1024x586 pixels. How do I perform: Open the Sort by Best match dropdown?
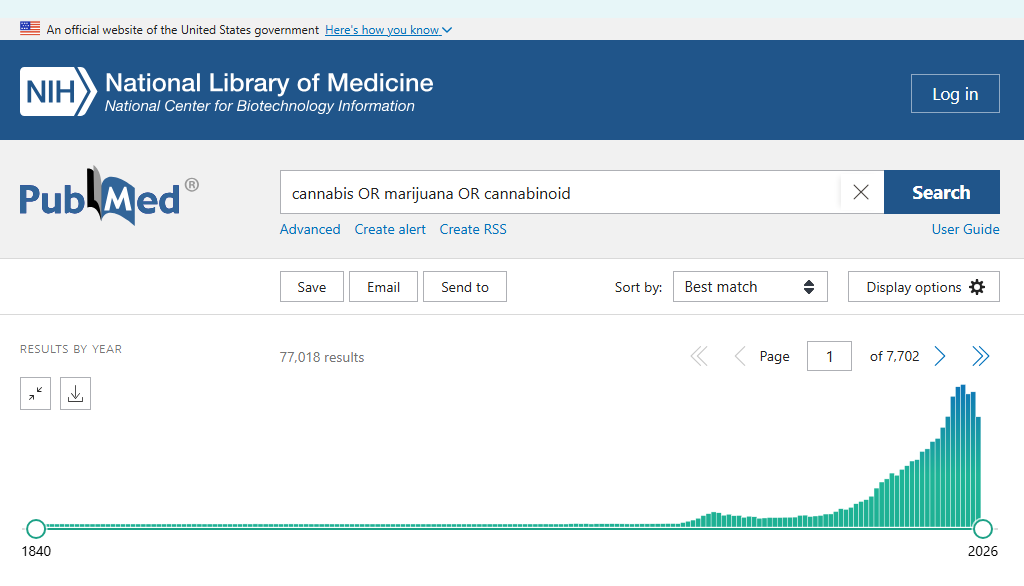pyautogui.click(x=750, y=287)
